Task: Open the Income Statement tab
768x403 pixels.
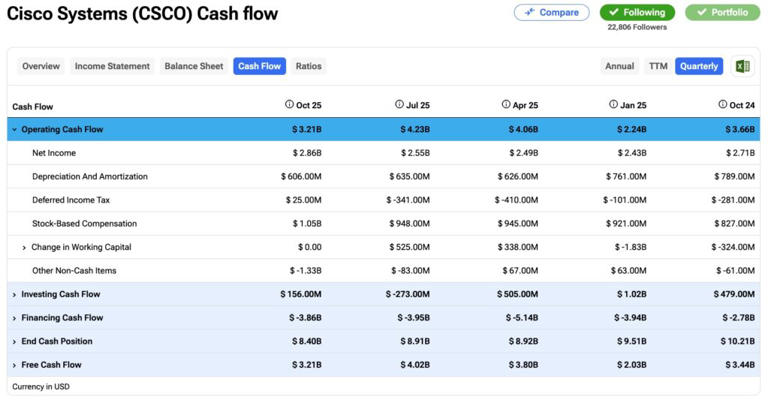Action: tap(112, 66)
